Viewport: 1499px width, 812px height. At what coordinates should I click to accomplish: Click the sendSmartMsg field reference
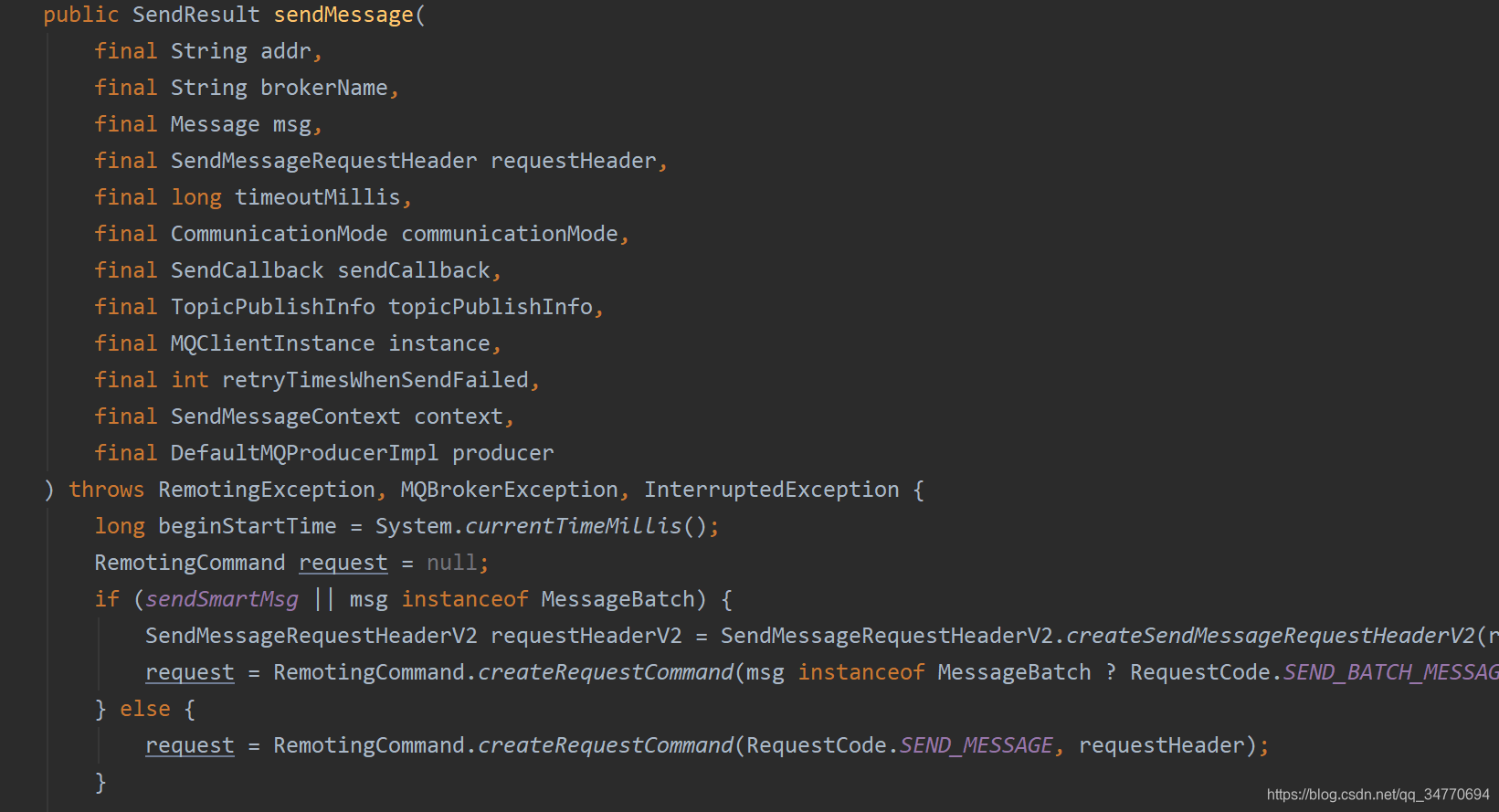click(x=222, y=600)
